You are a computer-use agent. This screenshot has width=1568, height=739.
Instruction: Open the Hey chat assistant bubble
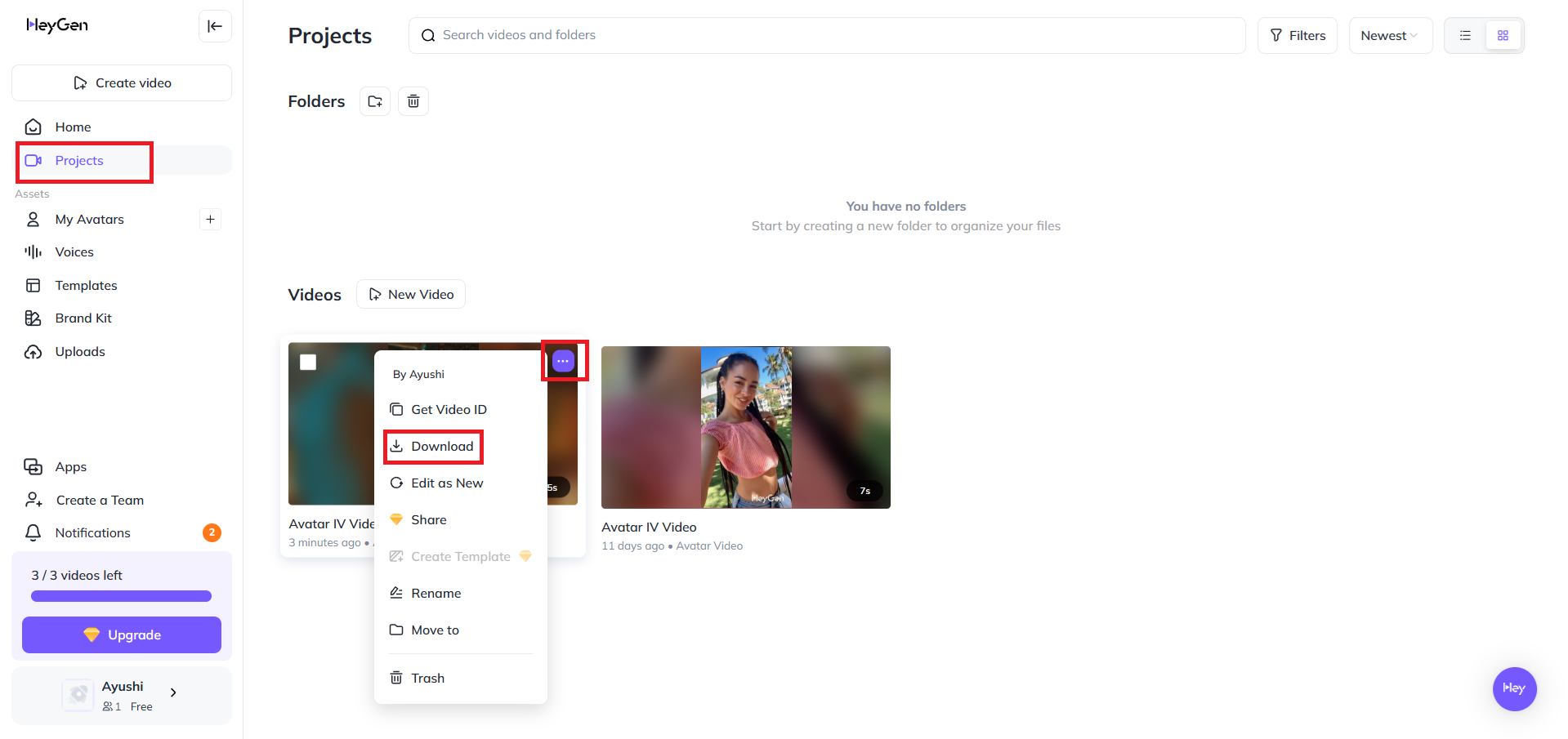coord(1514,688)
